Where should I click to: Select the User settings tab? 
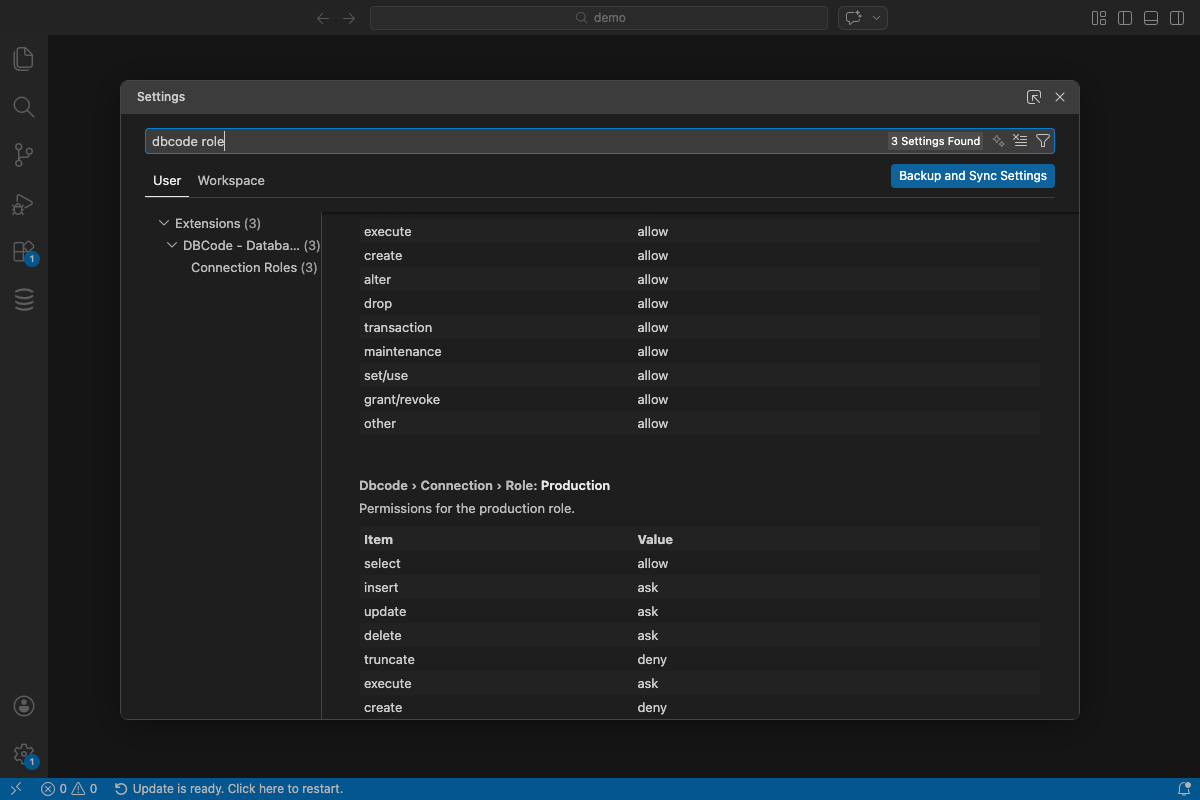(166, 180)
